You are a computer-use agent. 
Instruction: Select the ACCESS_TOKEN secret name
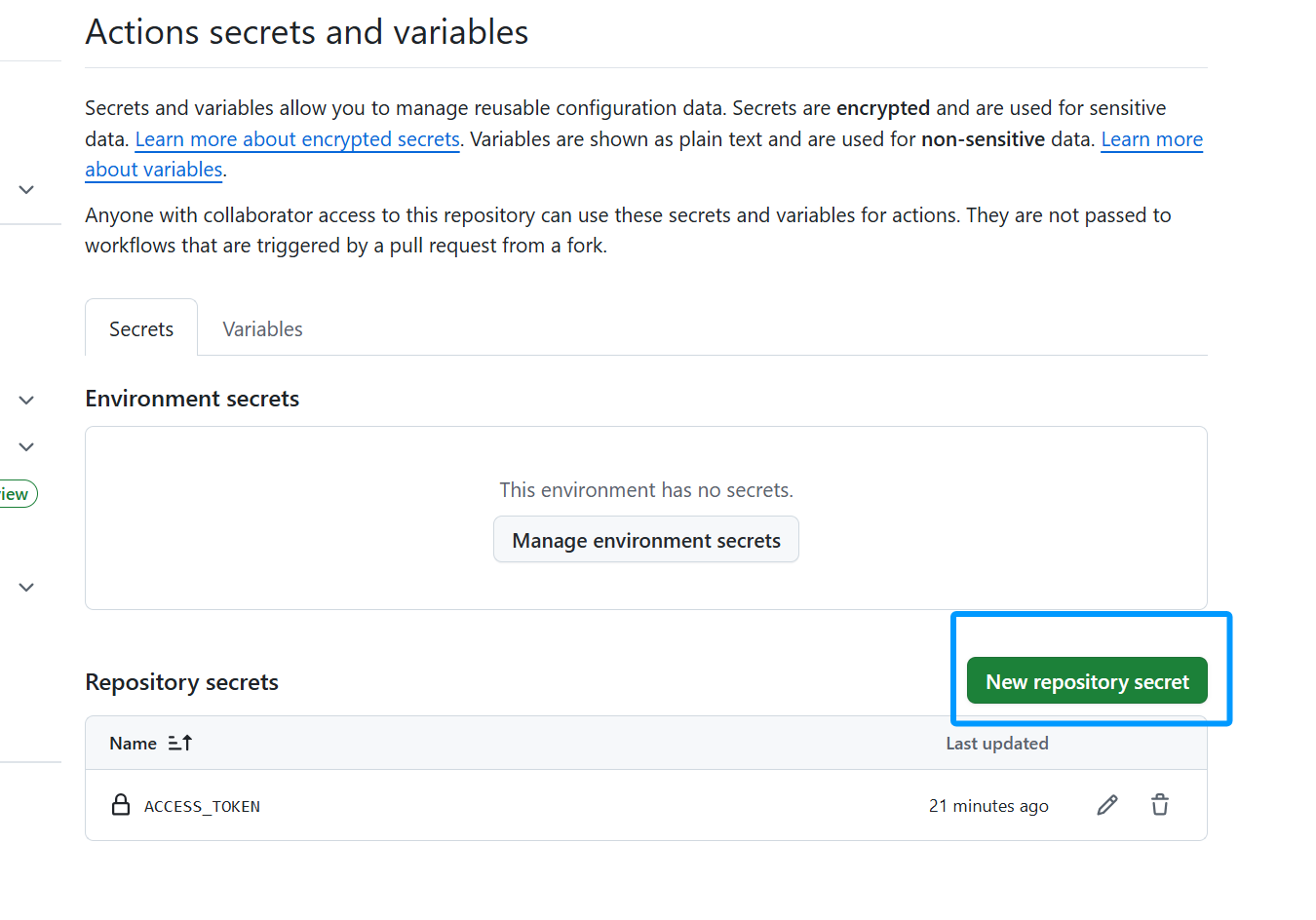click(x=202, y=807)
